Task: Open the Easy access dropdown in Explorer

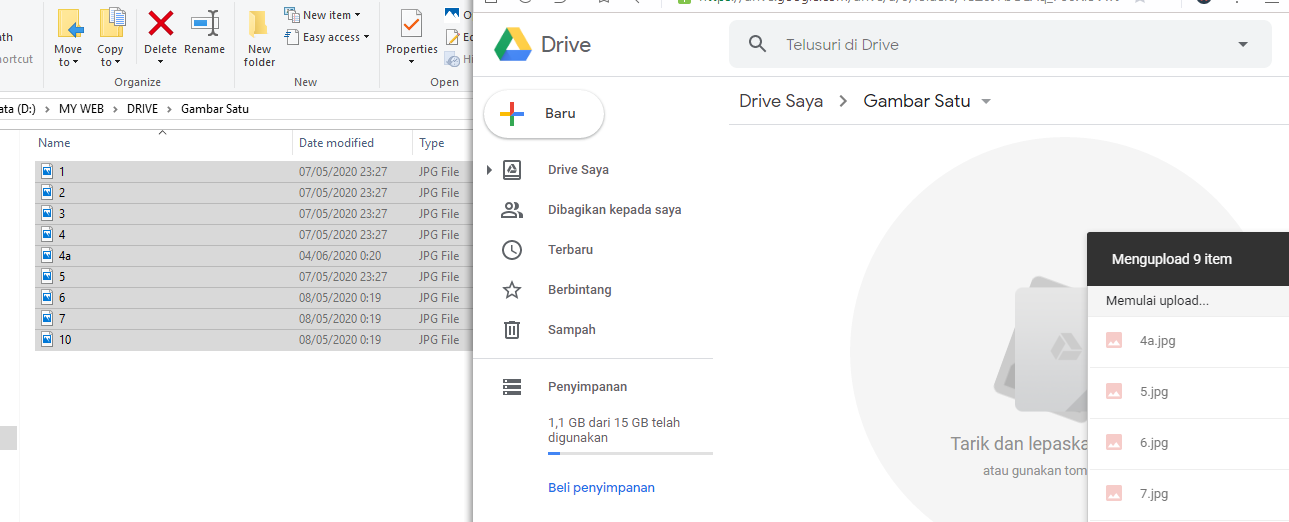Action: coord(366,38)
